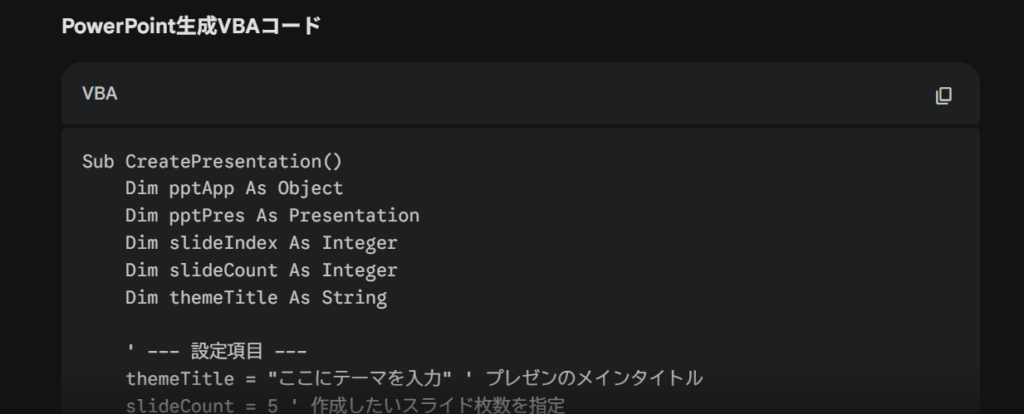Viewport: 1024px width, 414px height.
Task: Click the Dim themeTitle As String line
Action: coord(256,297)
